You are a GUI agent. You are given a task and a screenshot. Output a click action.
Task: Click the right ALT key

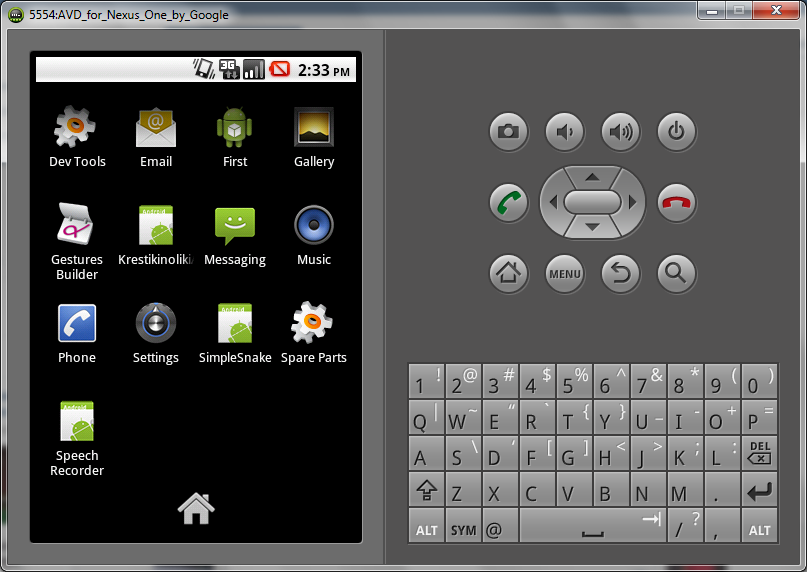click(760, 526)
